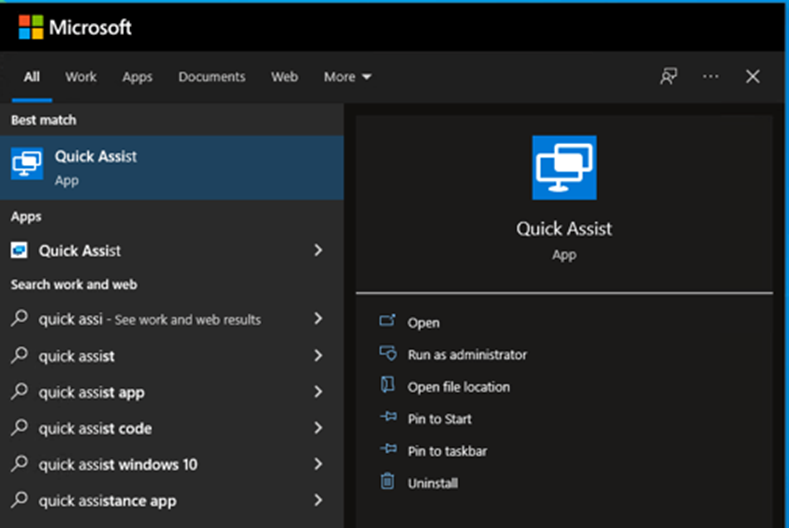Select Pin to Start option
This screenshot has width=789, height=528.
click(x=439, y=419)
